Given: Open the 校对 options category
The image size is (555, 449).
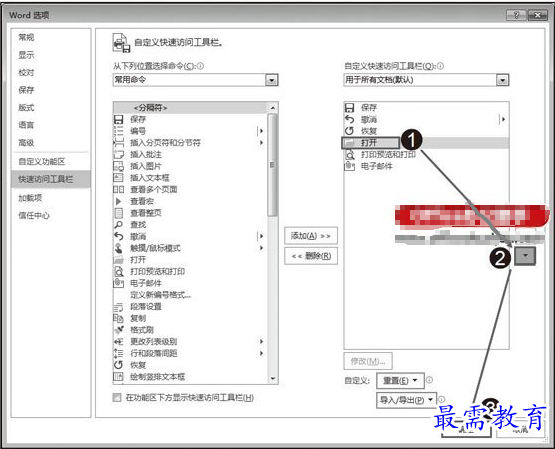Looking at the screenshot, I should coord(26,73).
